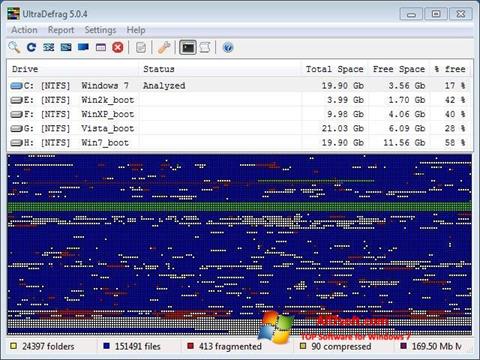Click the blue Help question icon

pos(228,47)
